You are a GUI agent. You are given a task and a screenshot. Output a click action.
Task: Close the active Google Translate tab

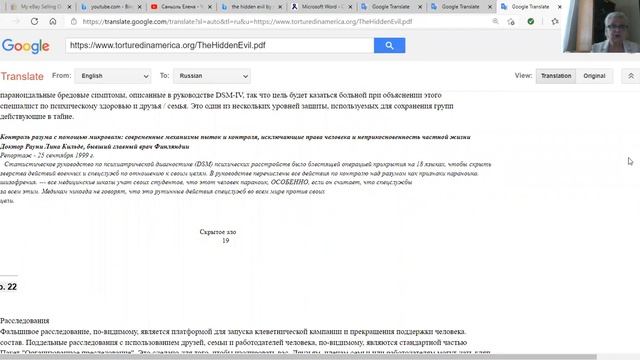click(560, 7)
